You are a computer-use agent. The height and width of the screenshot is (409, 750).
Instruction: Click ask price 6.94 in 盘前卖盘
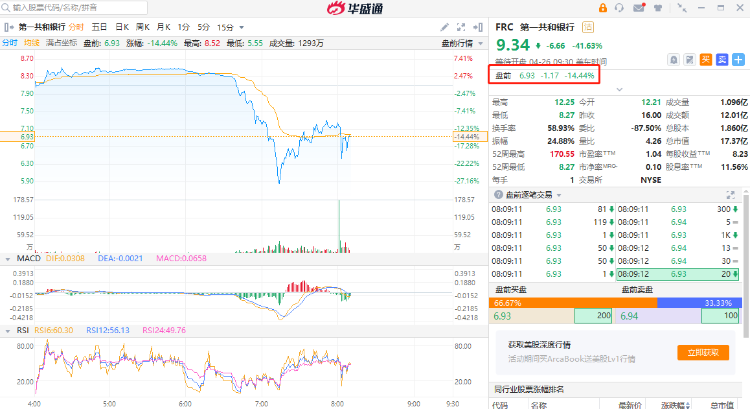coord(629,316)
